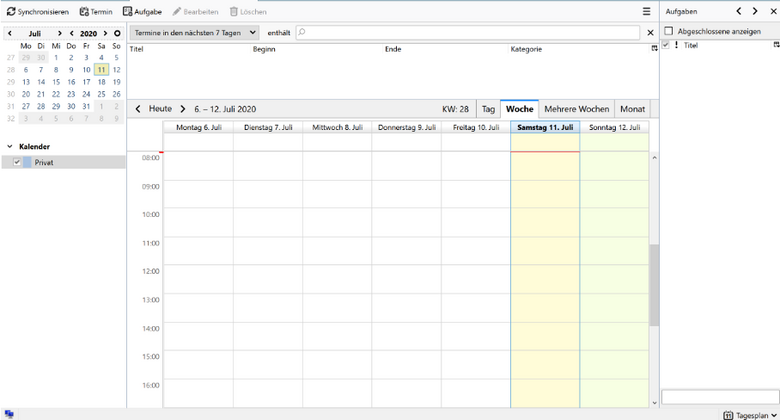Open column picker of task list
Screen dimensions: 780x420
pos(776,45)
